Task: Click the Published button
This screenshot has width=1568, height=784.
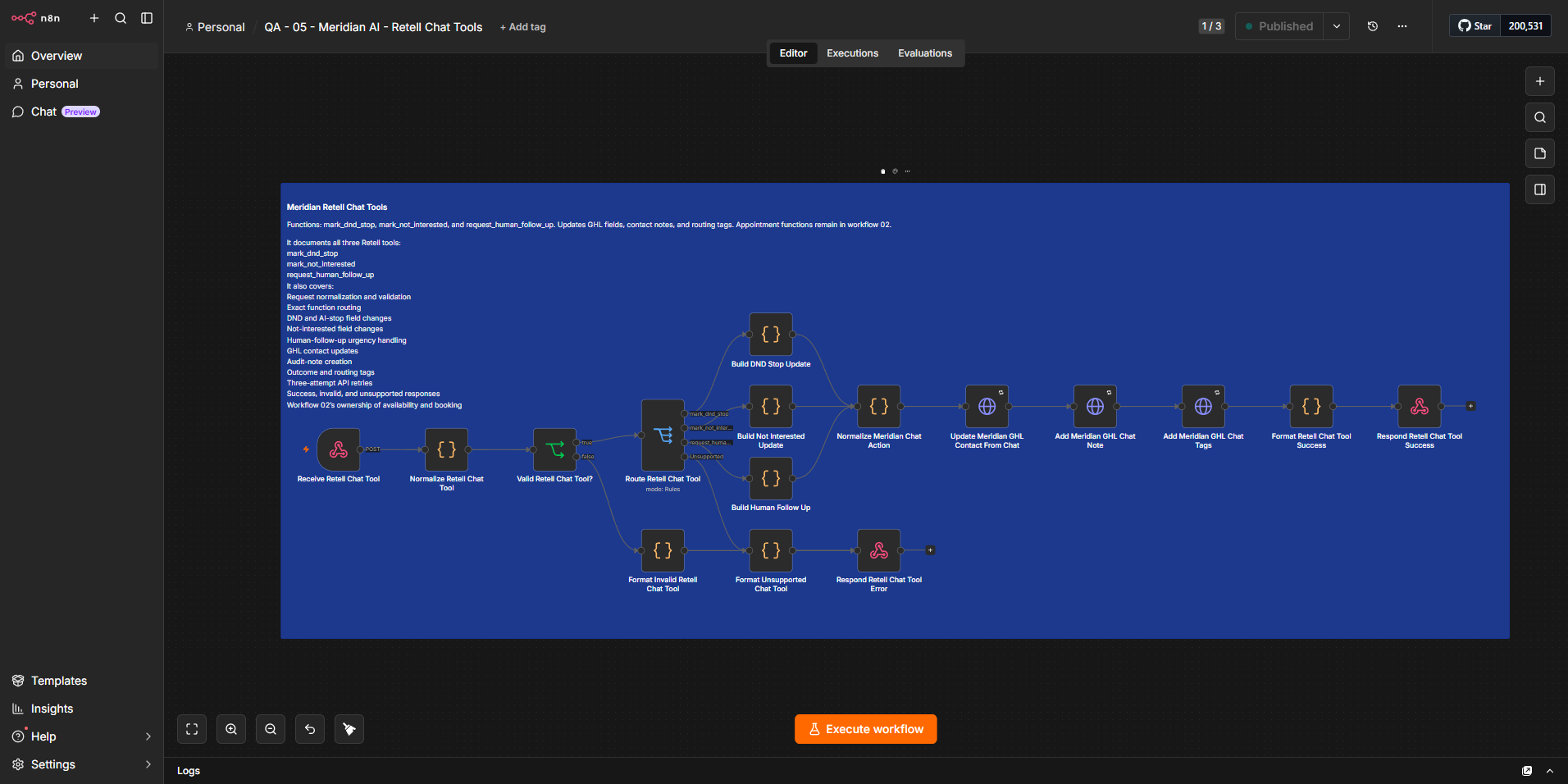Action: (x=1279, y=26)
